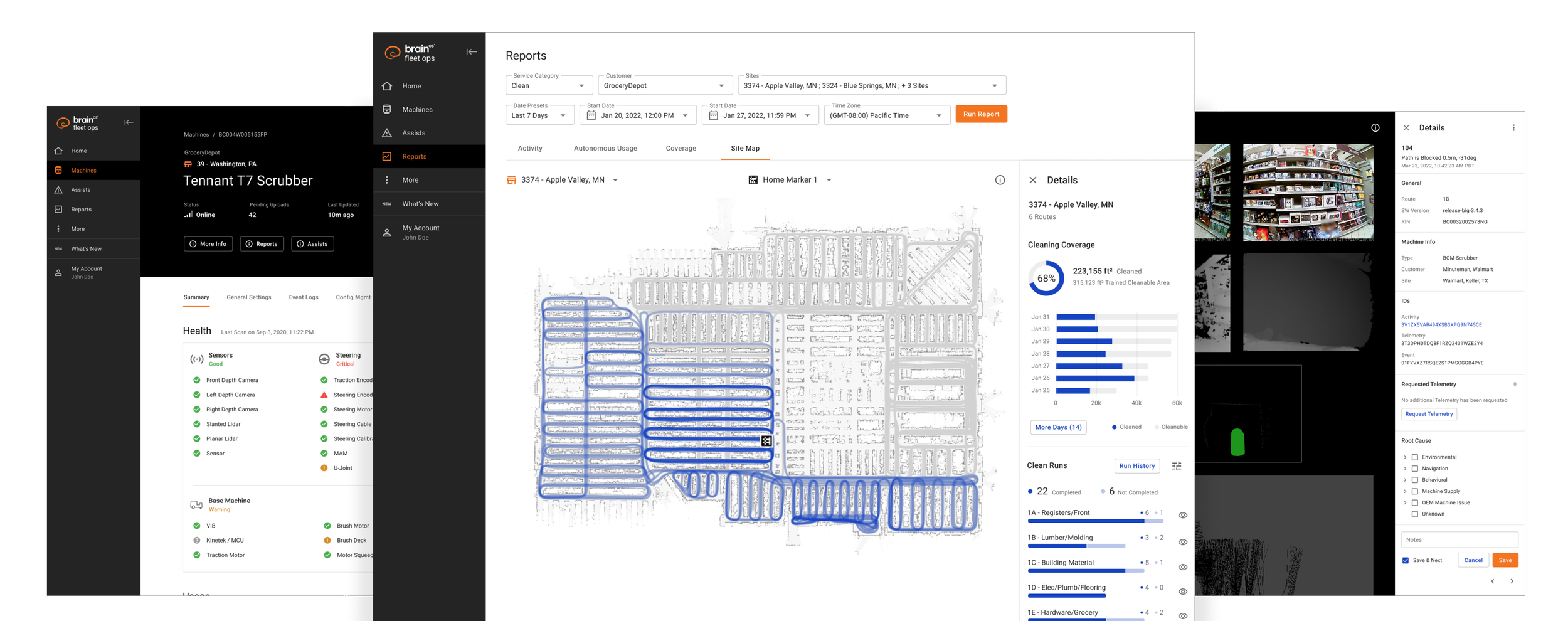Open store aisle camera image thumbnail
The height and width of the screenshot is (621, 1568).
tap(1308, 193)
